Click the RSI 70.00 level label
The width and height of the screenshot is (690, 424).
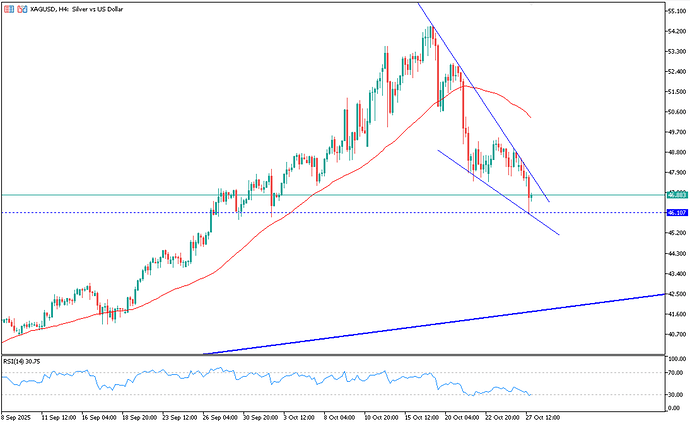[675, 373]
